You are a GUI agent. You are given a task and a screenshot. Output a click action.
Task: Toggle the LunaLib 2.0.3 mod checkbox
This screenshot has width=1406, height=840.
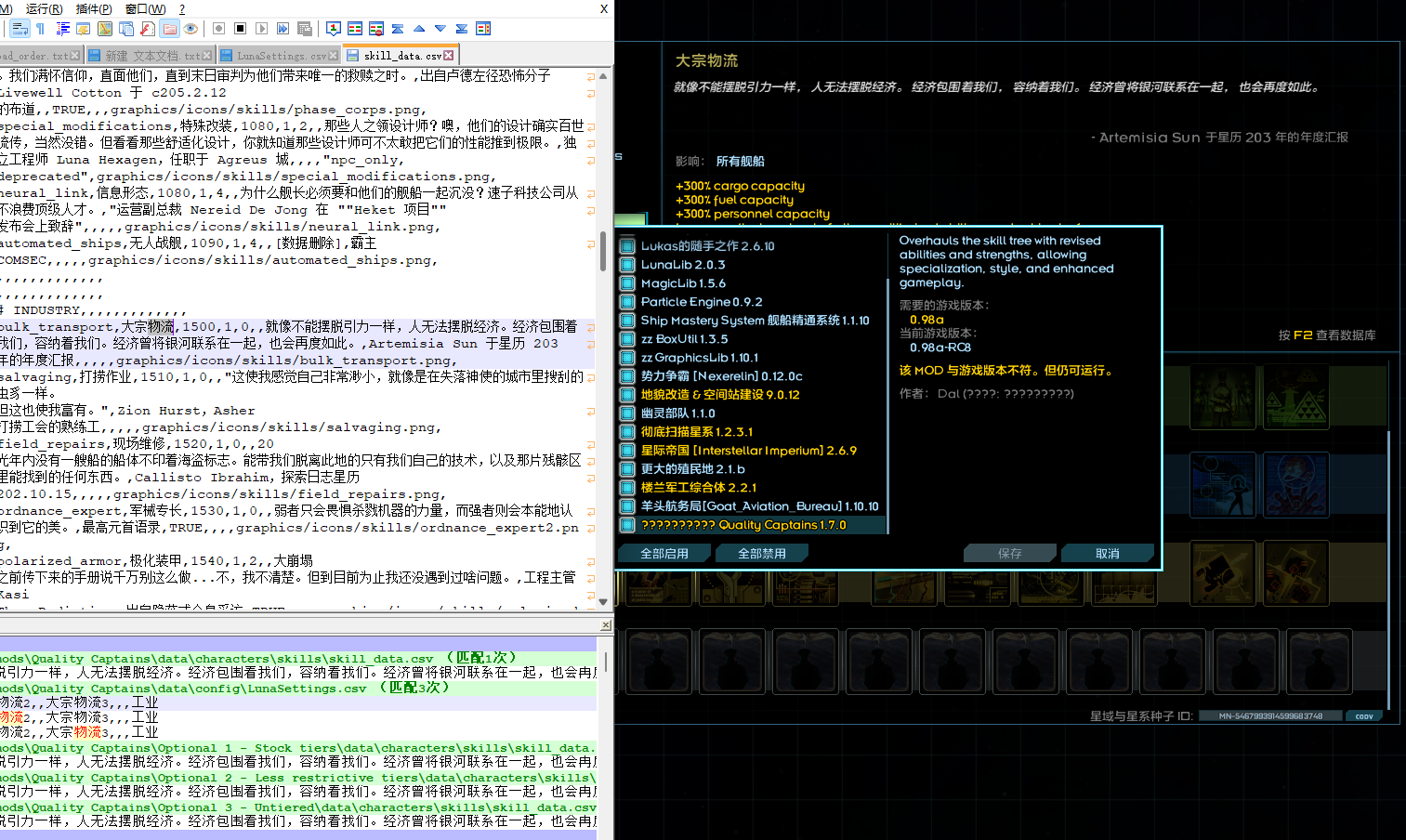point(627,265)
